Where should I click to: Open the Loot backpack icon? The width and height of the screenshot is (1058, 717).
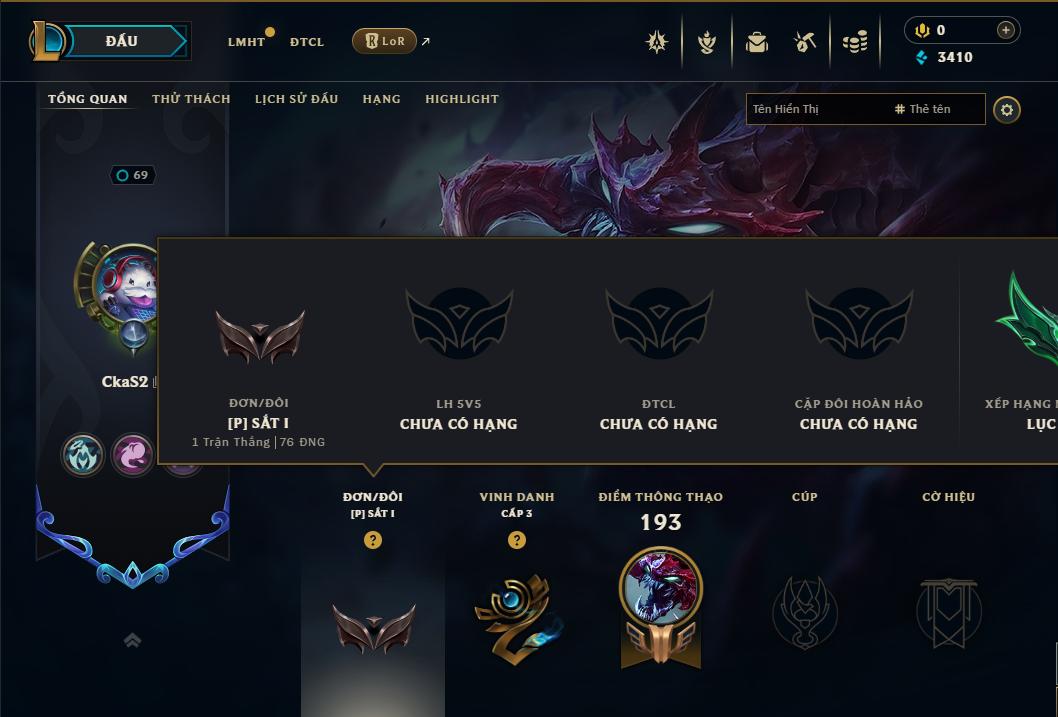tap(756, 42)
